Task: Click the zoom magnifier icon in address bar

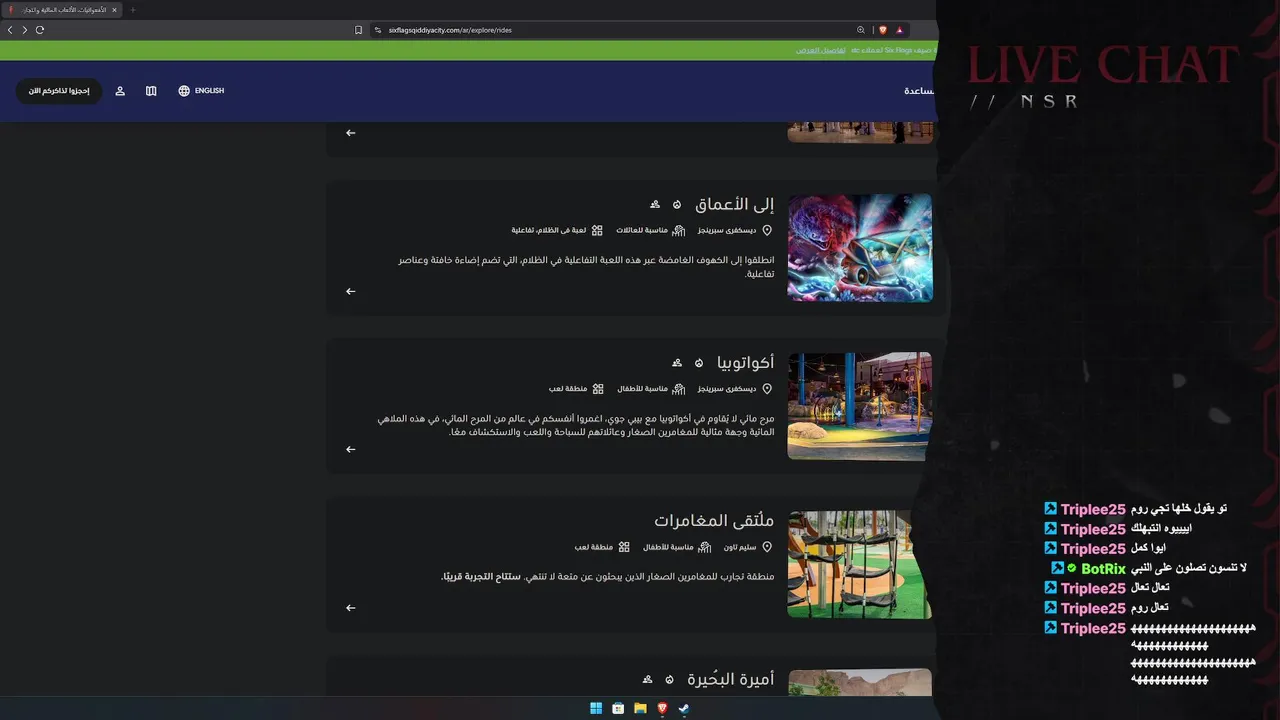Action: [x=861, y=30]
